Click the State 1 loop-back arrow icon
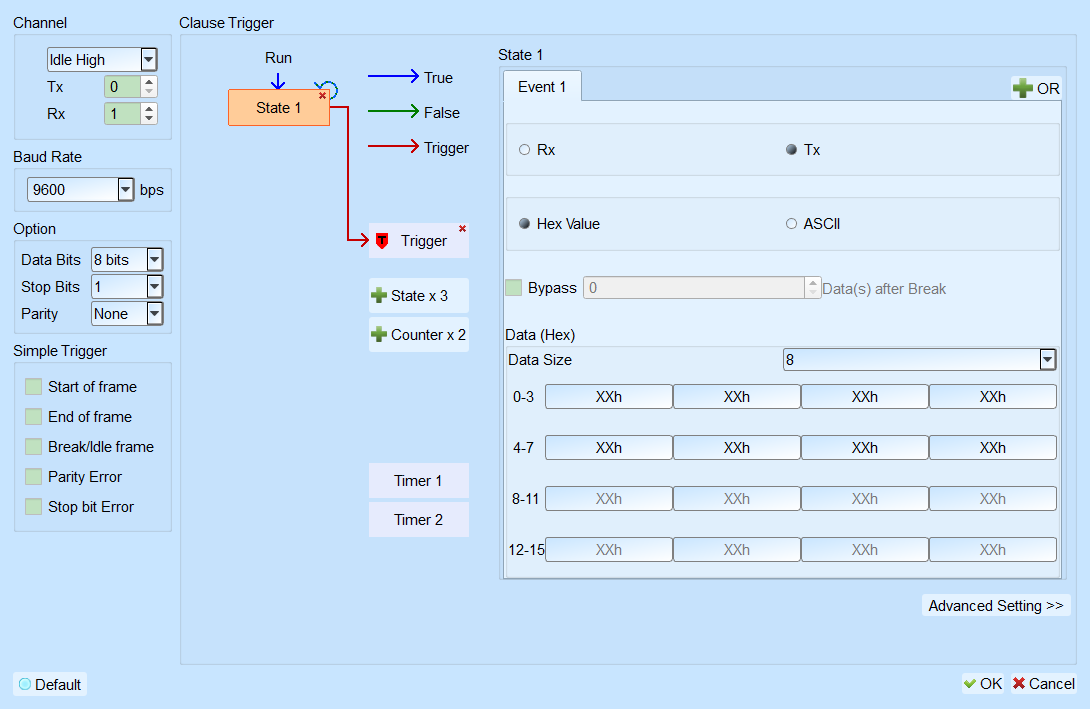Image resolution: width=1090 pixels, height=709 pixels. click(328, 89)
